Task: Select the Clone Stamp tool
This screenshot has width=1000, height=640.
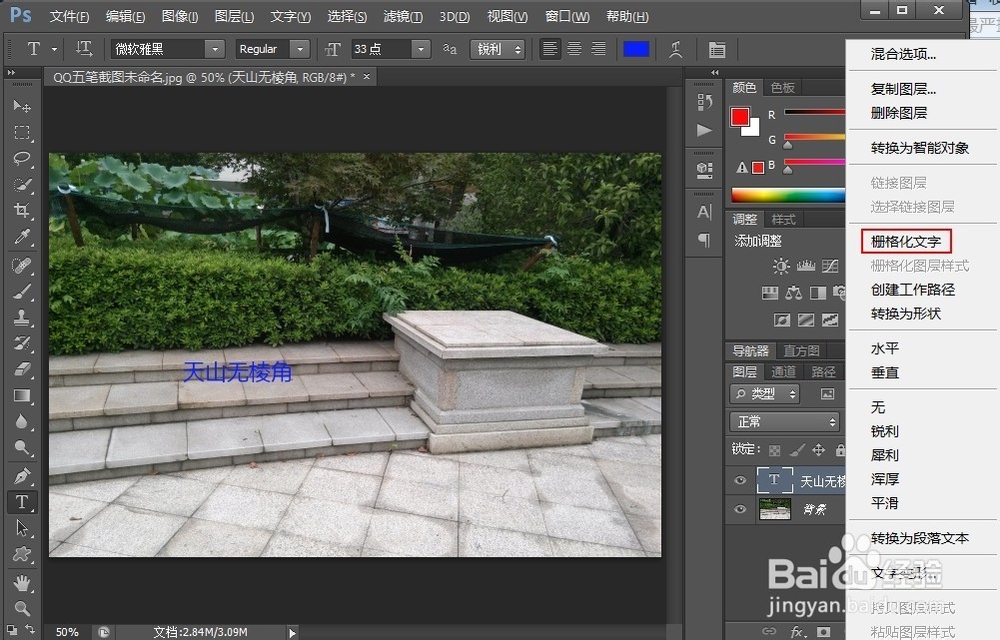Action: coord(22,317)
